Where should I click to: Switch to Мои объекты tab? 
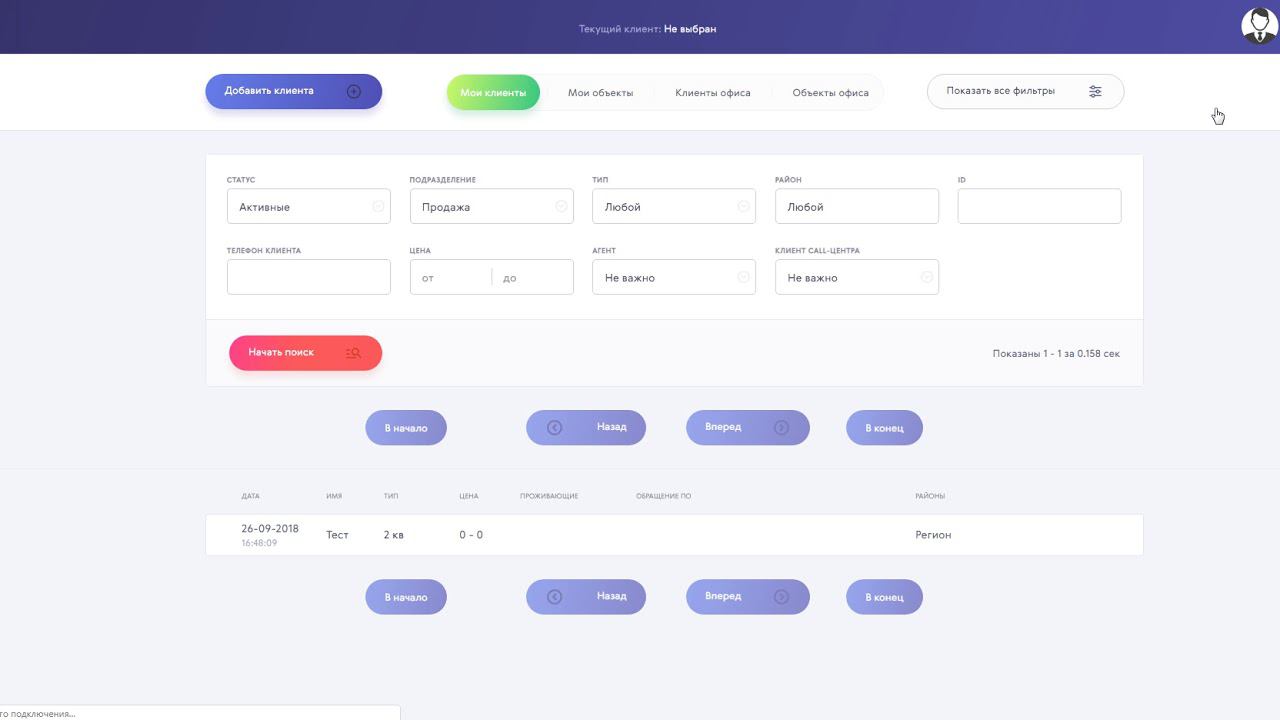(x=600, y=92)
